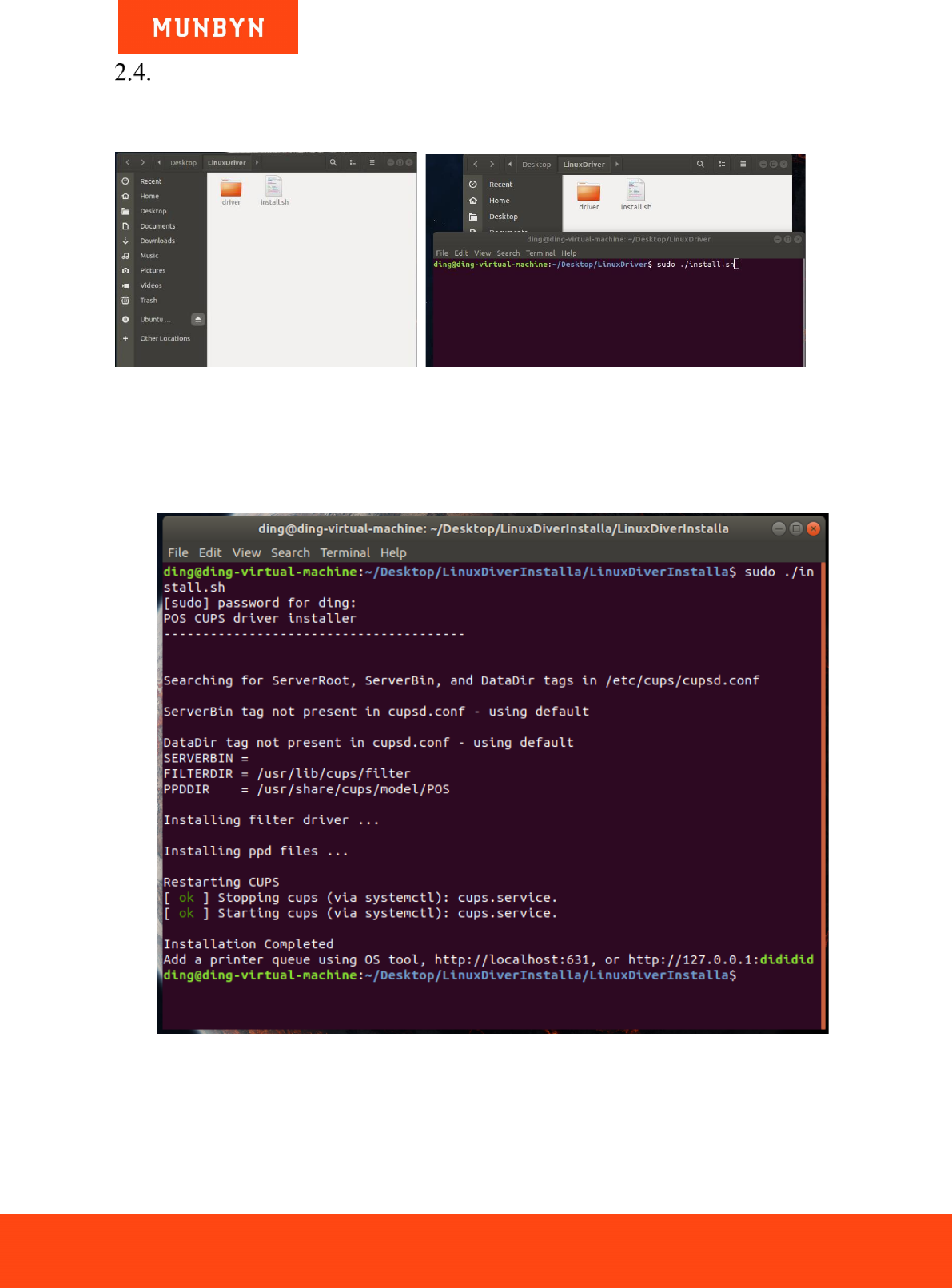Click 'http://localhost:631' in the terminal output

(x=512, y=959)
